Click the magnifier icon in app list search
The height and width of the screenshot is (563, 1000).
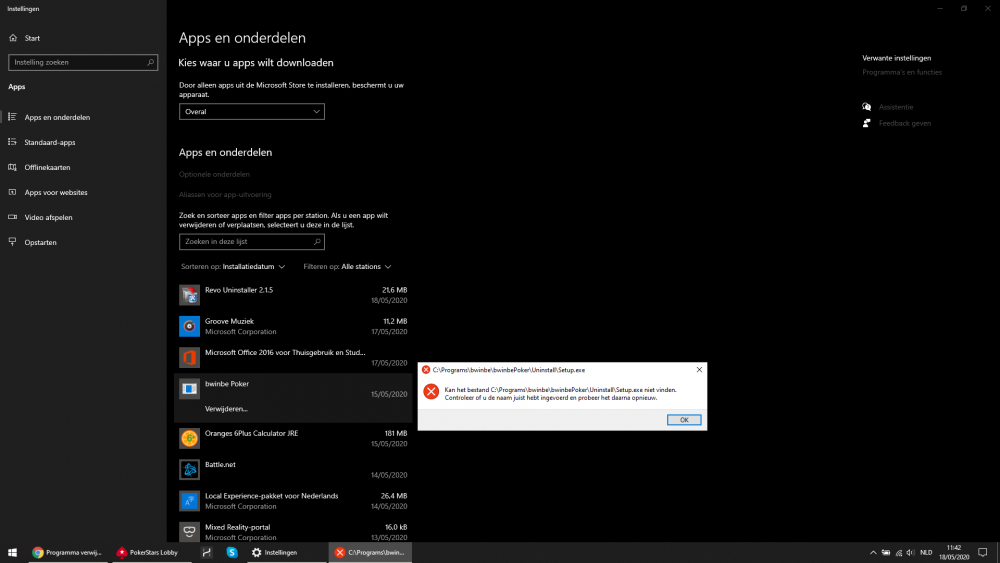pyautogui.click(x=317, y=242)
